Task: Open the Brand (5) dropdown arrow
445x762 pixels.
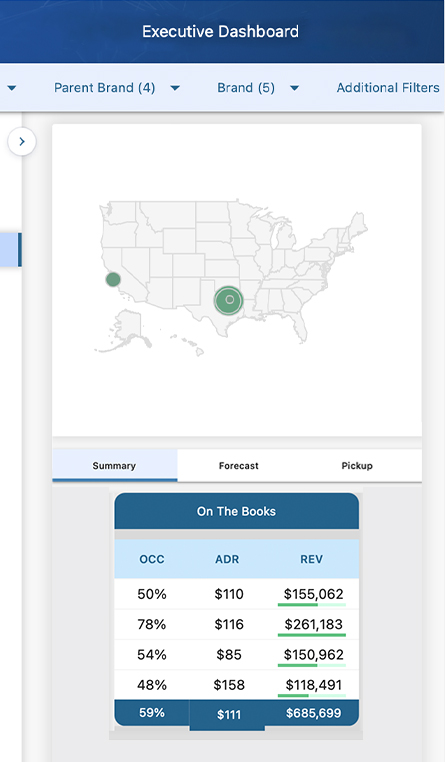Action: tap(294, 88)
